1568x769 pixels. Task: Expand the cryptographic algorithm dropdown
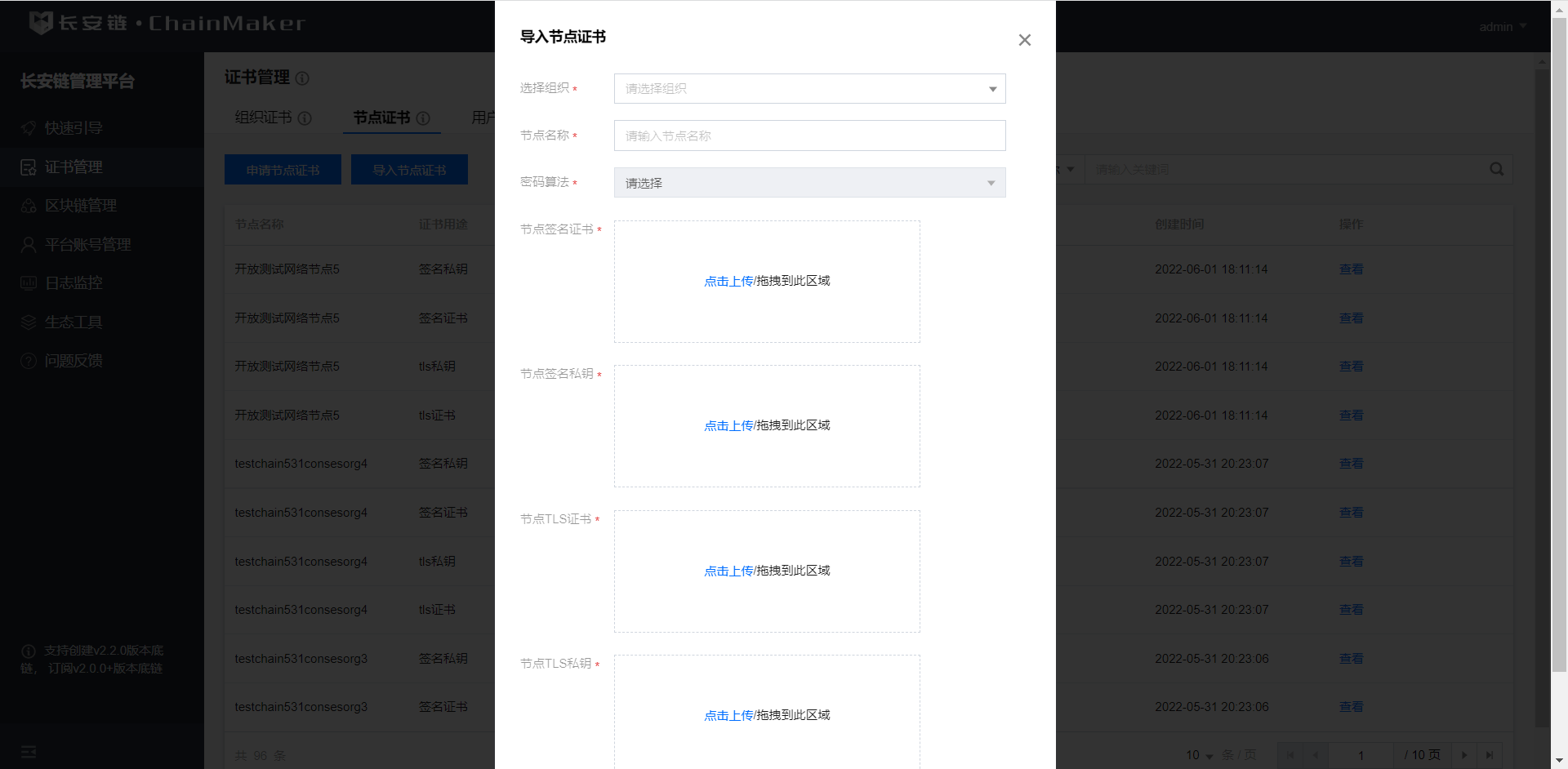(x=809, y=183)
